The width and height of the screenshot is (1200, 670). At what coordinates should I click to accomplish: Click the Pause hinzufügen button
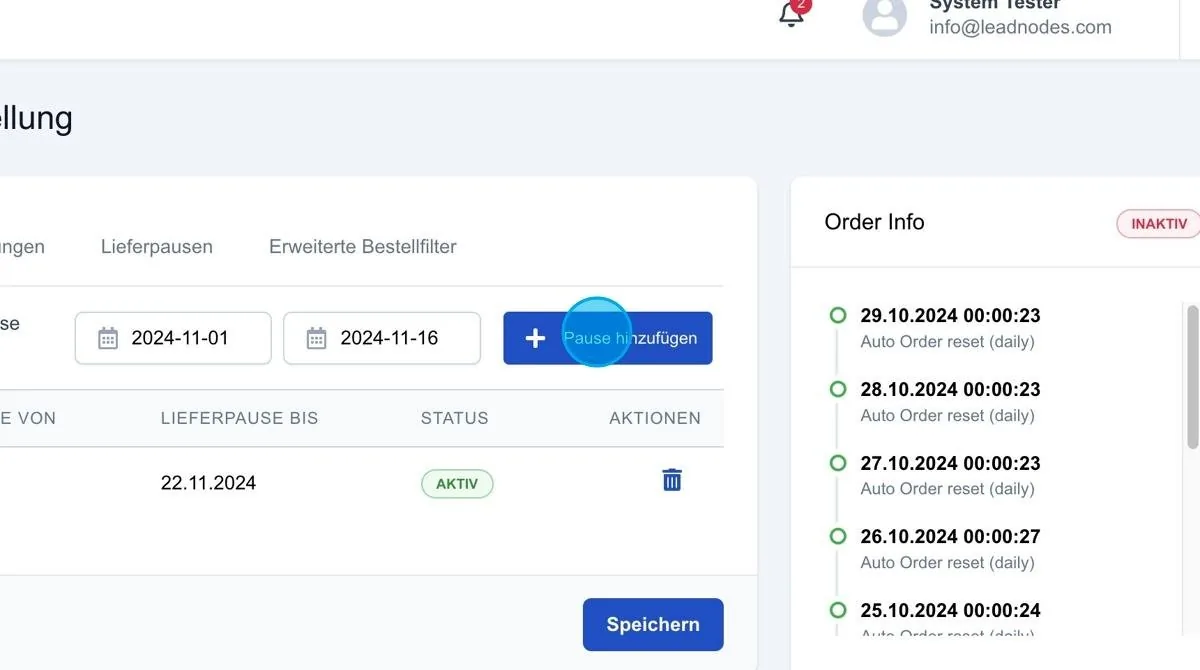click(x=608, y=338)
